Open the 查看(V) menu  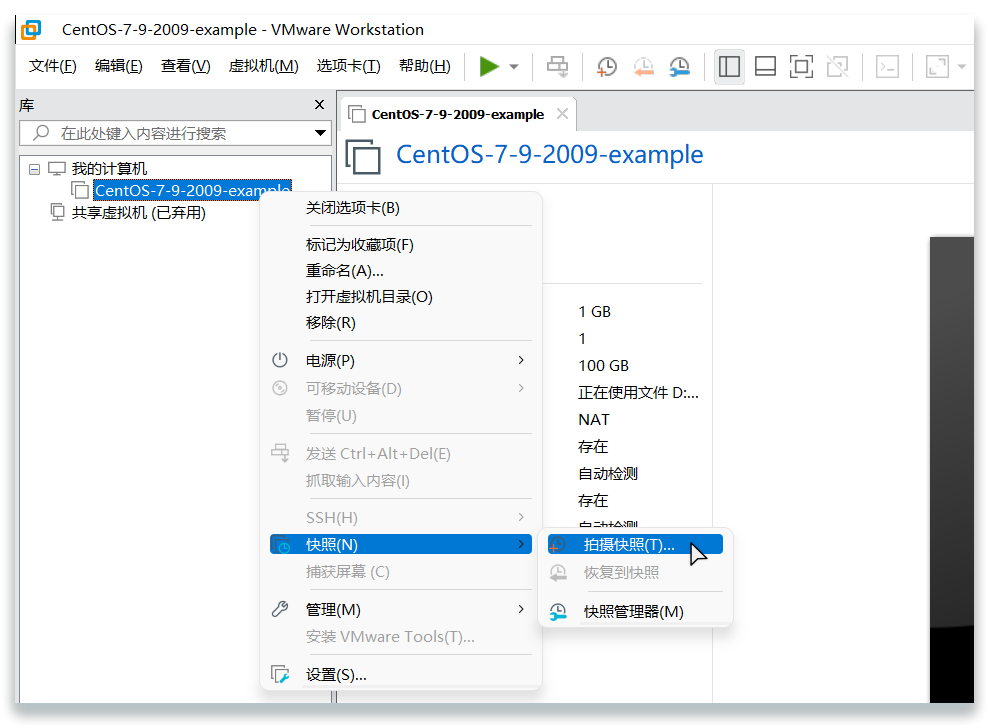click(x=185, y=66)
